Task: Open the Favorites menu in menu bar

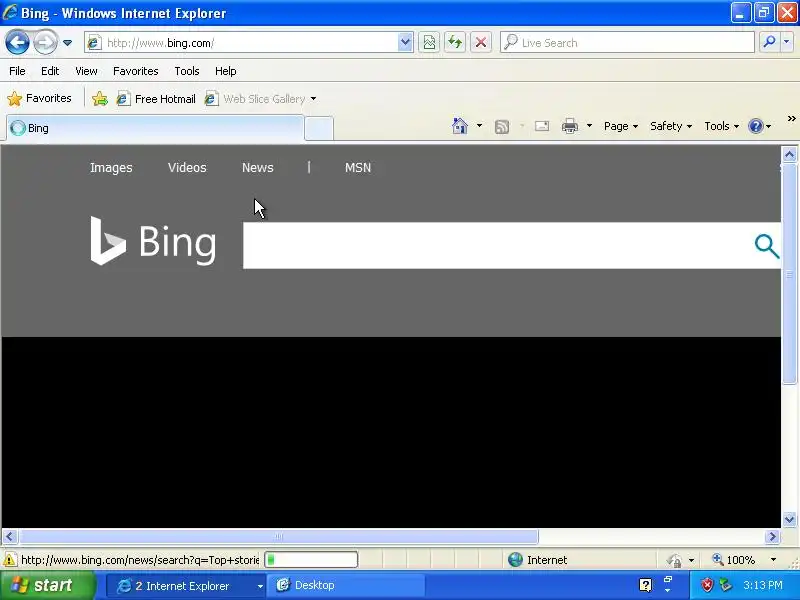Action: 136,71
